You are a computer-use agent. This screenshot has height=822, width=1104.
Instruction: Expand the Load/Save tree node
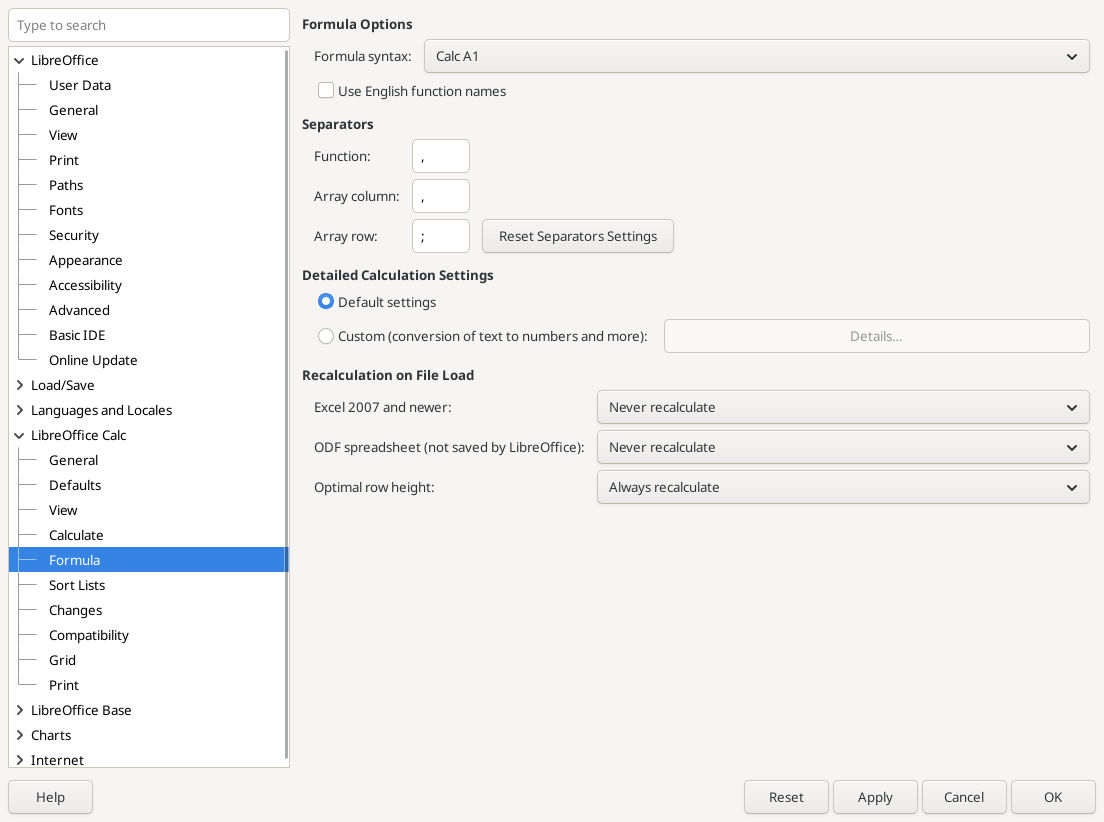[19, 385]
